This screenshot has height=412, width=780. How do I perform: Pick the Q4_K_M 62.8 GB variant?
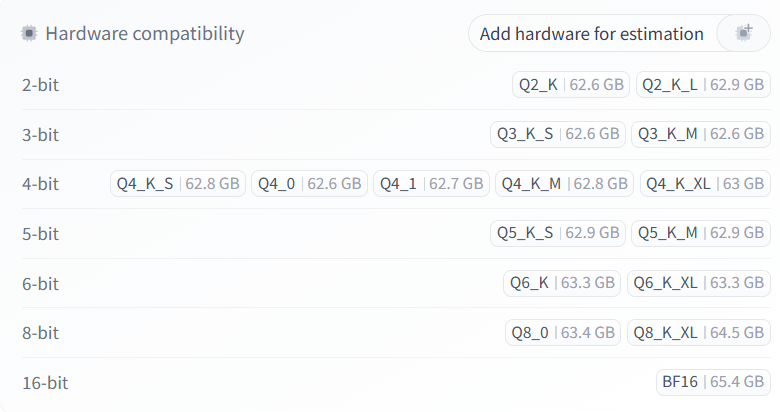click(565, 184)
